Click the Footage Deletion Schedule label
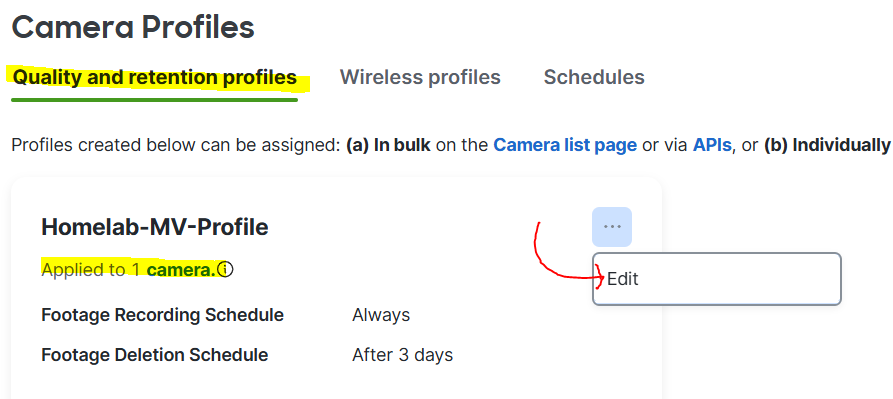Screen dimensions: 893x399 (x=154, y=355)
